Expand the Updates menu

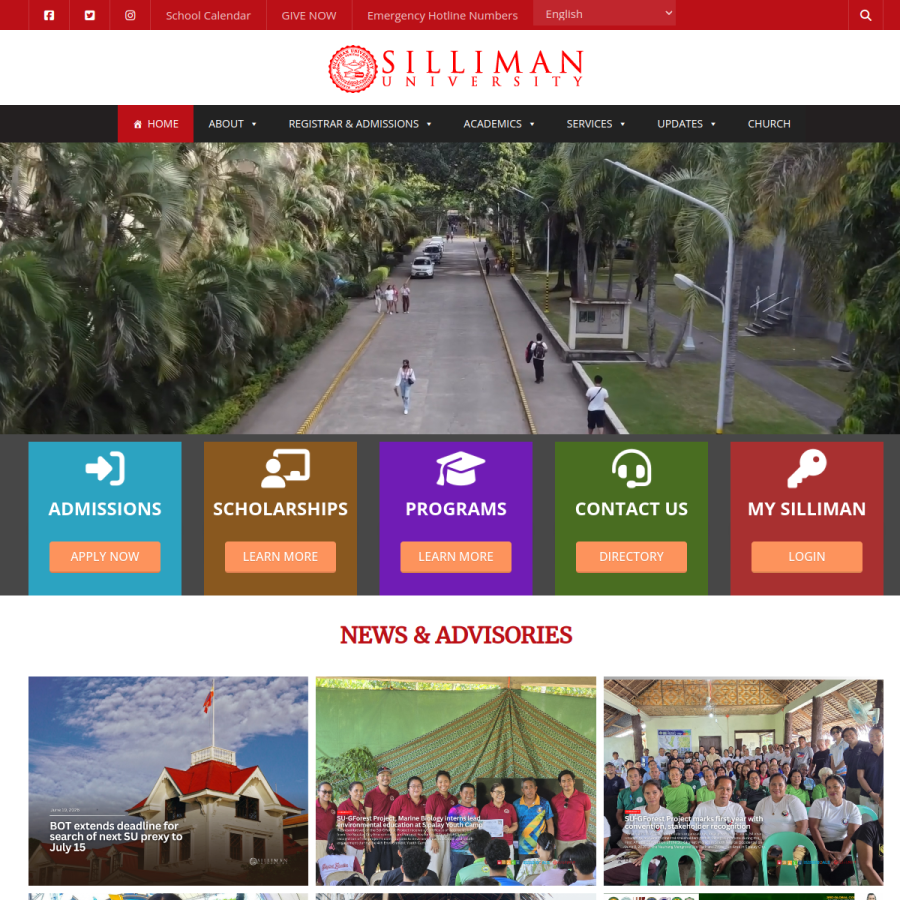[x=686, y=124]
